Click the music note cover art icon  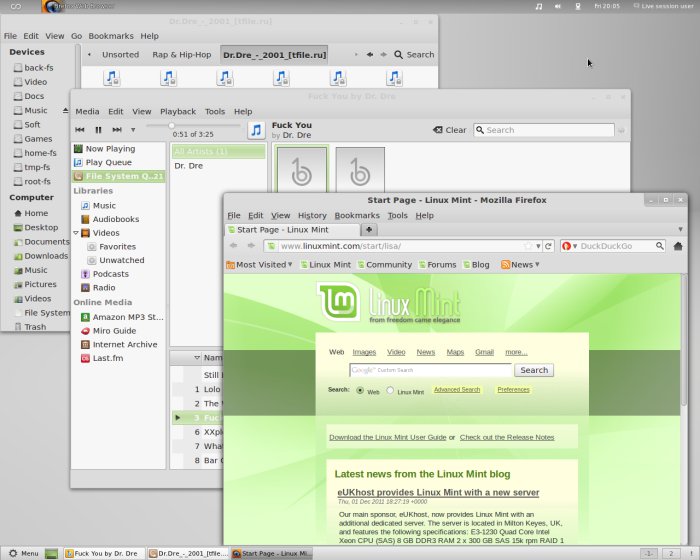coord(256,130)
